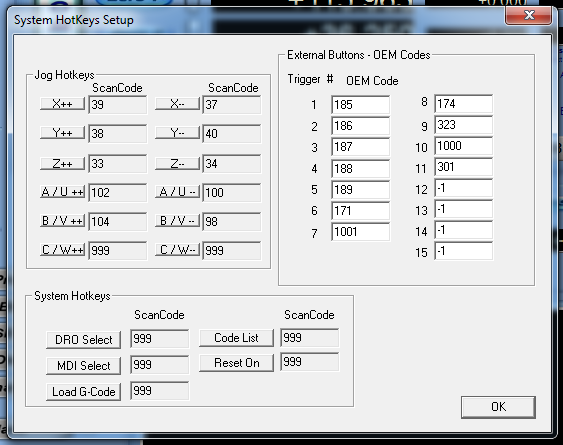Select the B / V ++ hotkey button
The width and height of the screenshot is (563, 445).
(62, 221)
